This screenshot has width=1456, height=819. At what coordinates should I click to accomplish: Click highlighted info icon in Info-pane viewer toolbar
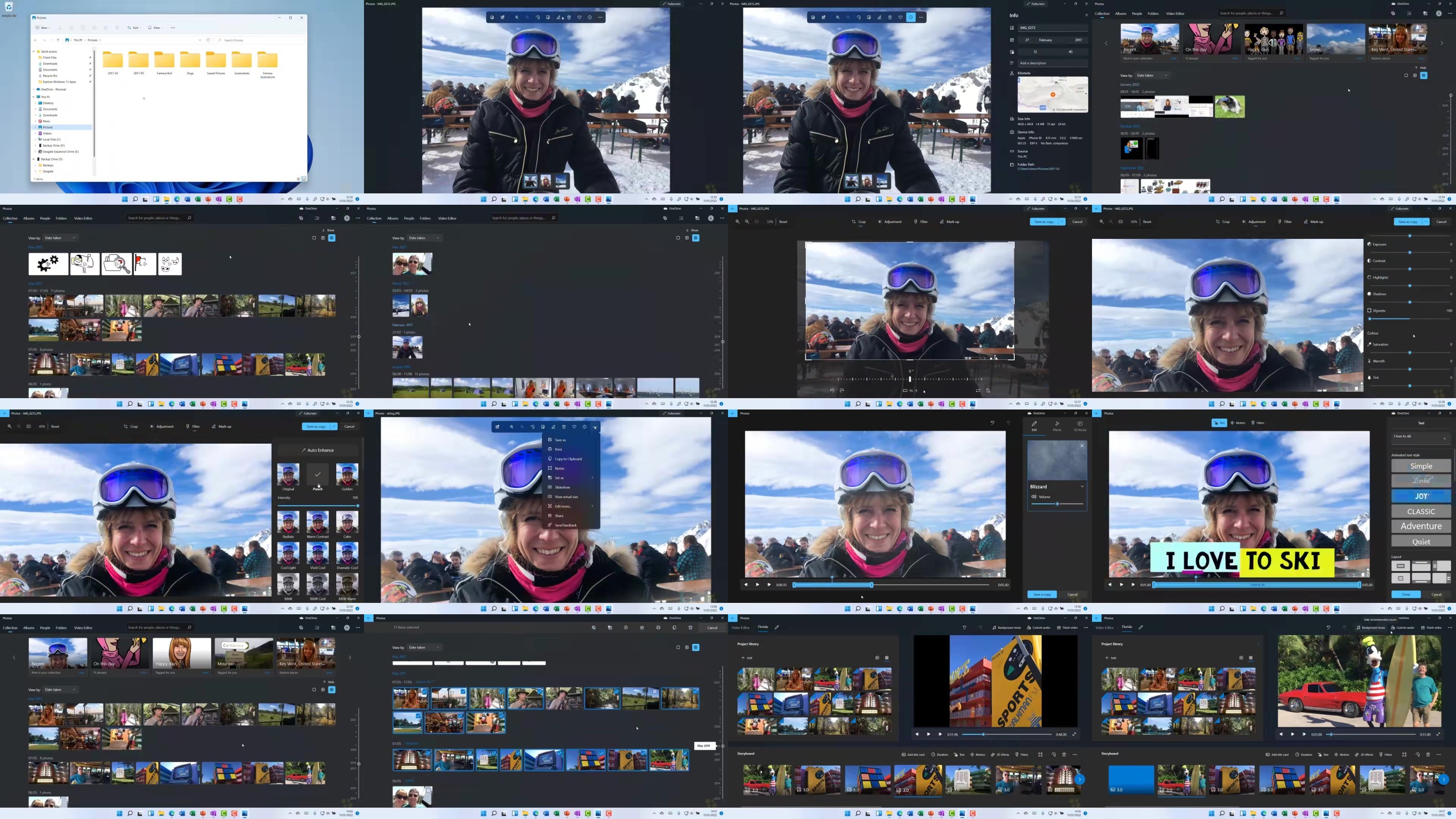point(910,18)
